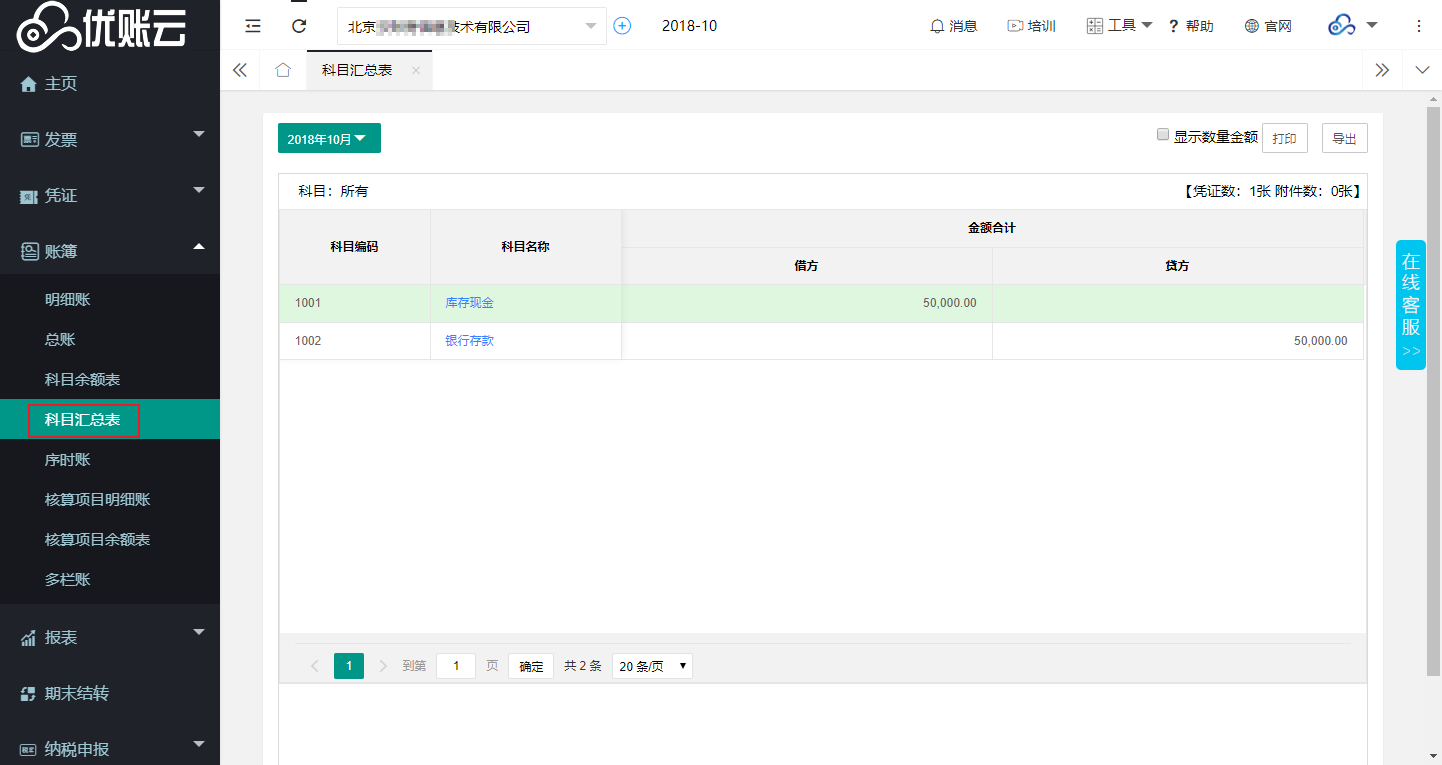Select the 1002 account code cell

click(x=355, y=341)
